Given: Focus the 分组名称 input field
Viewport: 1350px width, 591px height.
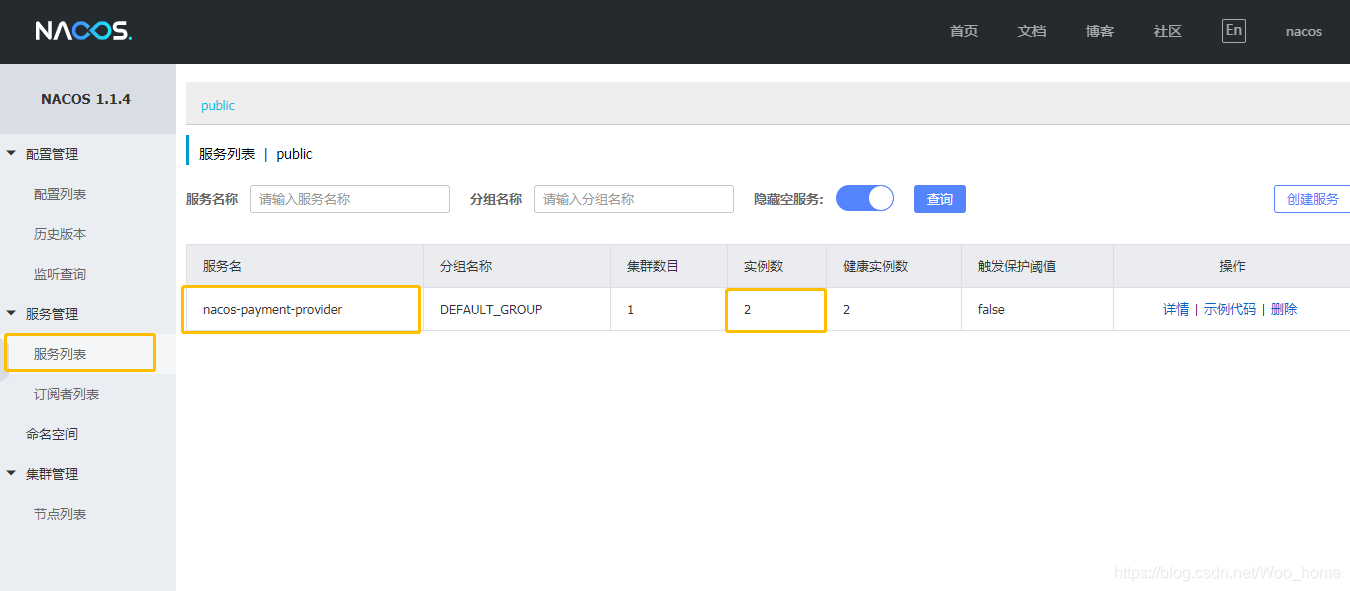Looking at the screenshot, I should click(634, 199).
